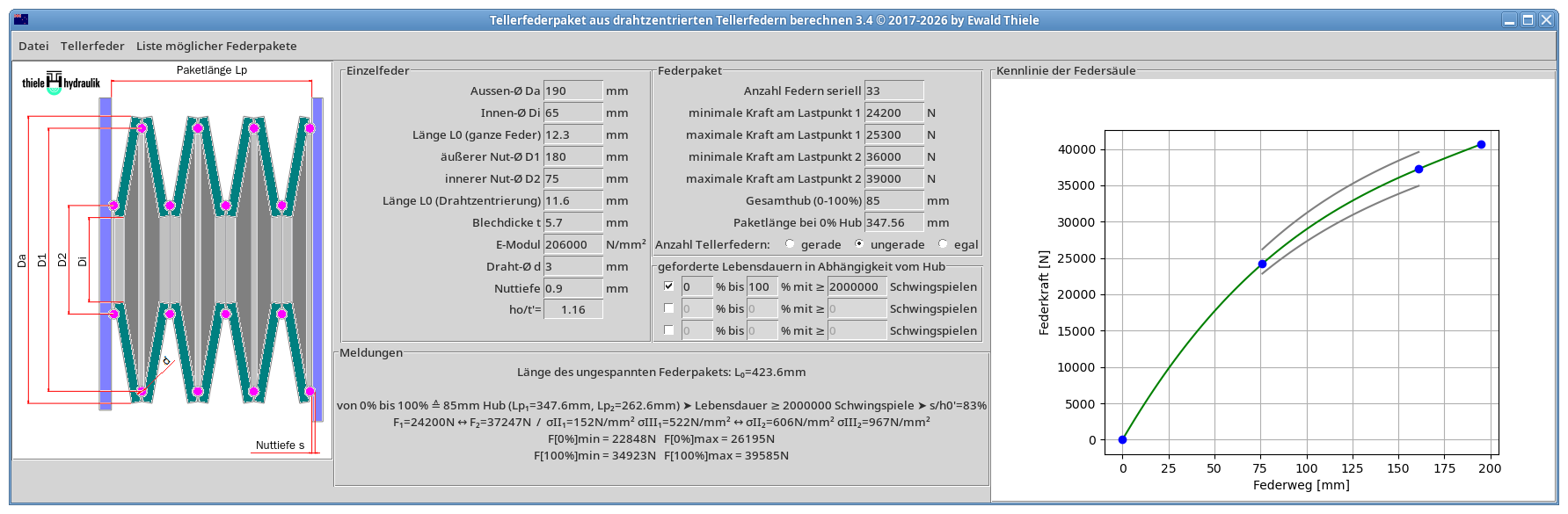Focus the Länge L0 (Drahtzentrierung) field
Viewport: 1568px width, 514px height.
pyautogui.click(x=573, y=200)
